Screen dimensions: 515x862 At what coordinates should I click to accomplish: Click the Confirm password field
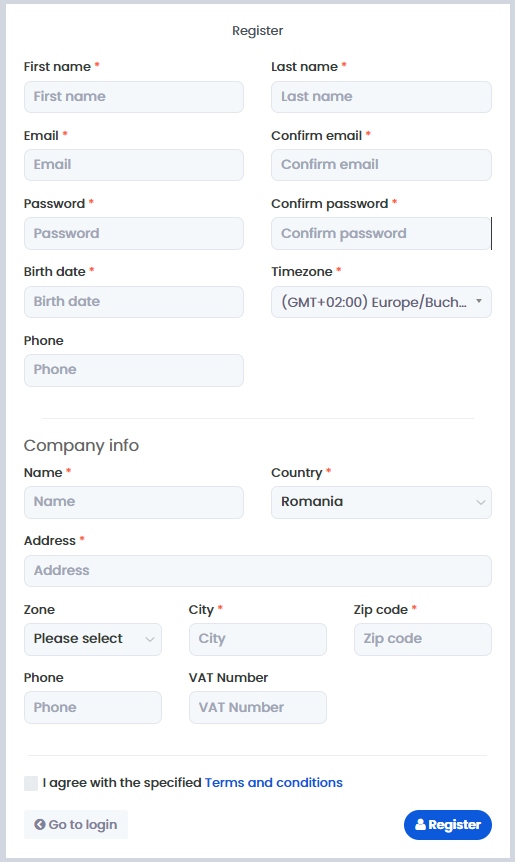pyautogui.click(x=381, y=233)
